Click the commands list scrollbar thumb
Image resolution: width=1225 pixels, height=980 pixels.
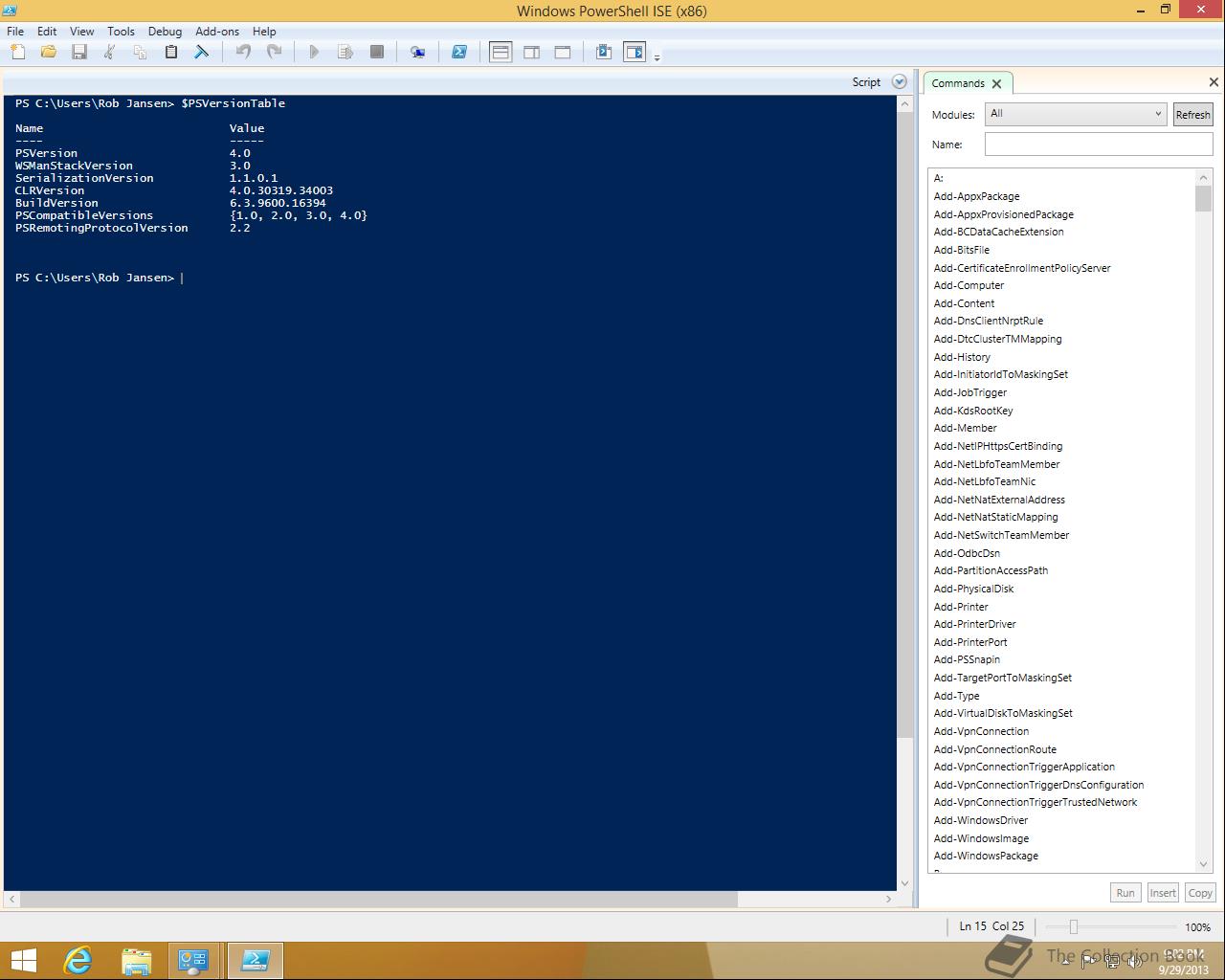tap(1204, 198)
